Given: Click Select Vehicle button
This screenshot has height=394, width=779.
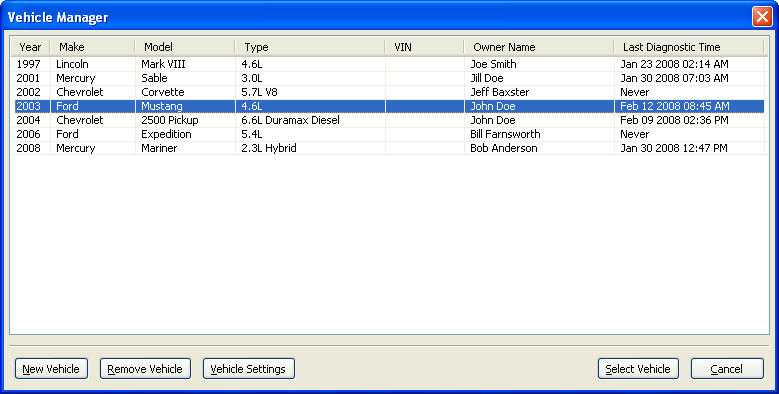Looking at the screenshot, I should pos(638,369).
